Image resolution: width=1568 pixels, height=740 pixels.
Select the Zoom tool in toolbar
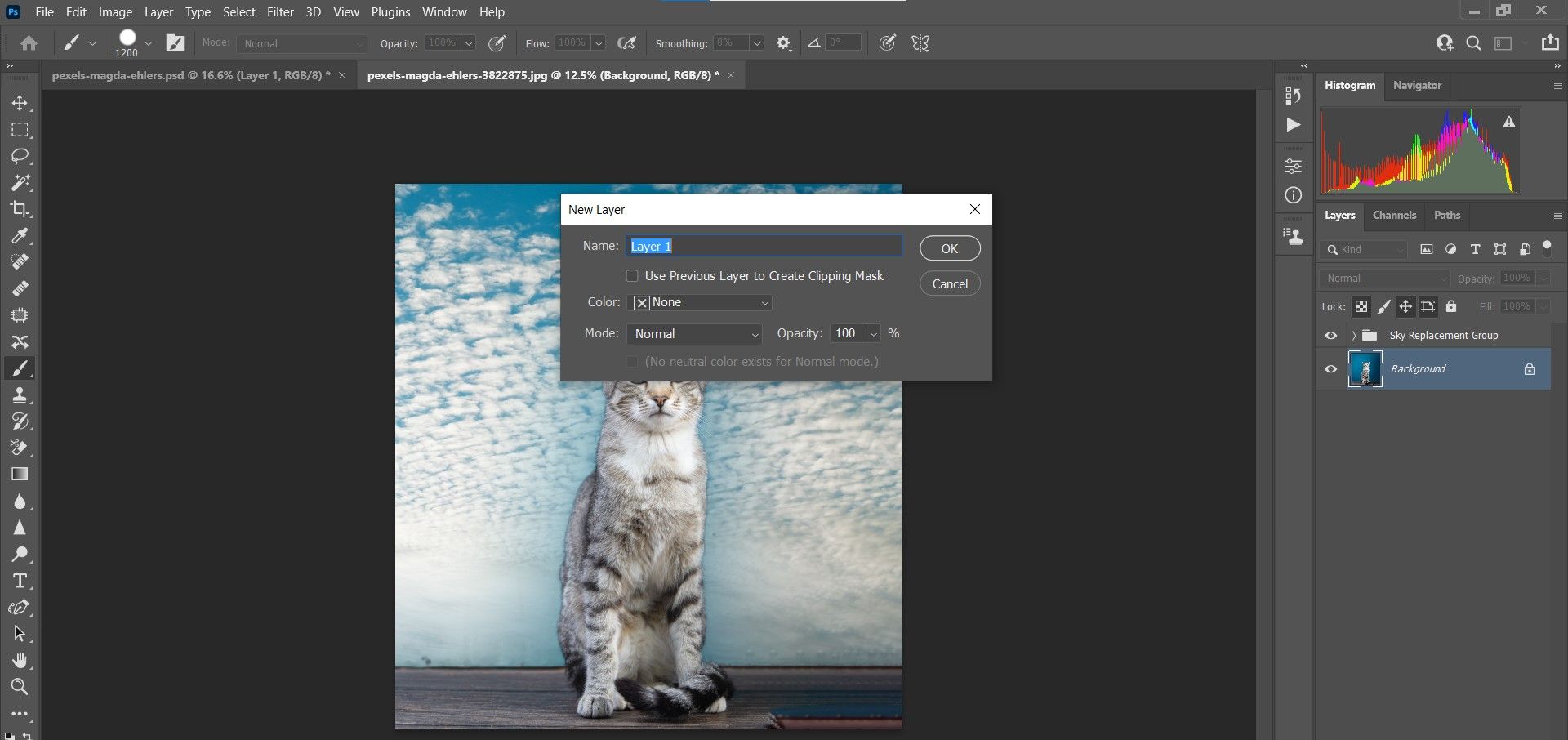[x=20, y=686]
